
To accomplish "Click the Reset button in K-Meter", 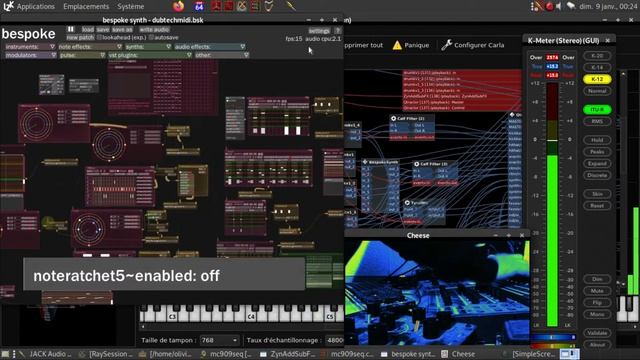I will coord(597,206).
